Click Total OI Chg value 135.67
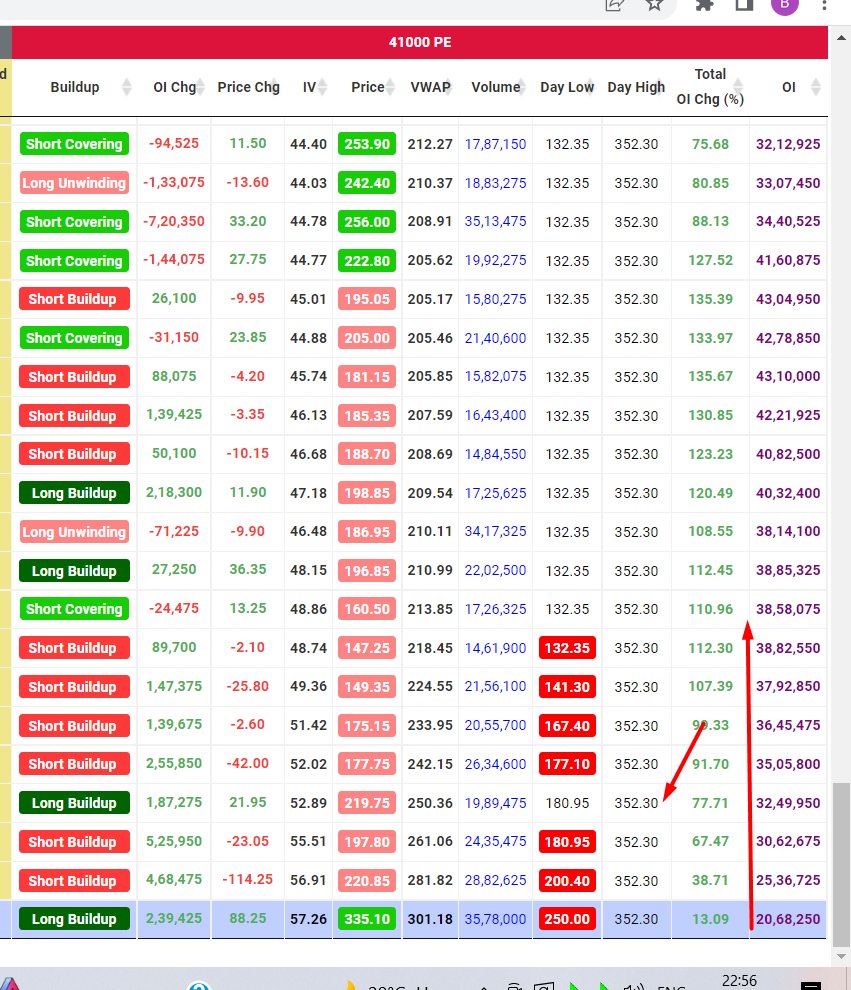 click(710, 376)
